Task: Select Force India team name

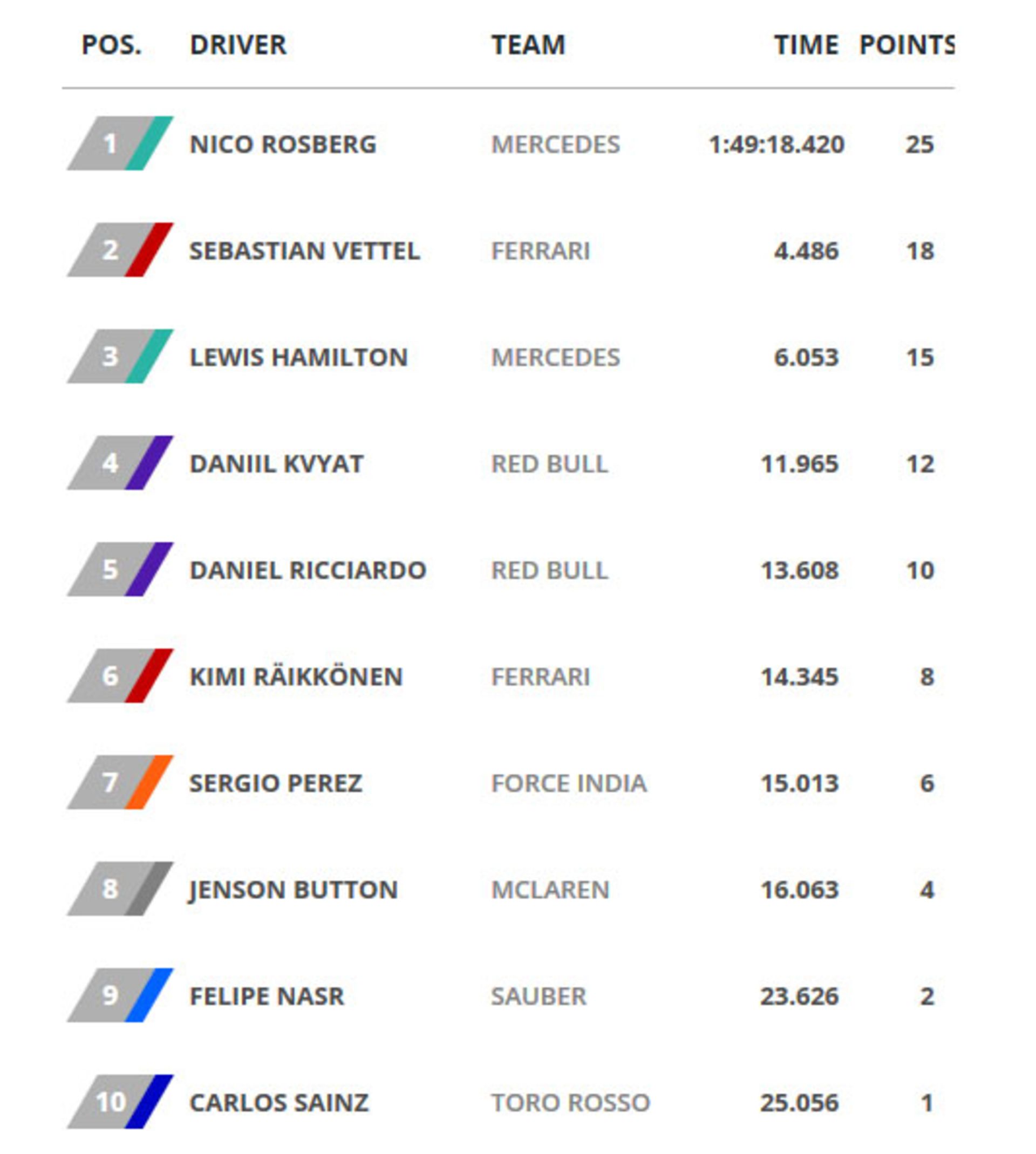Action: 569,783
